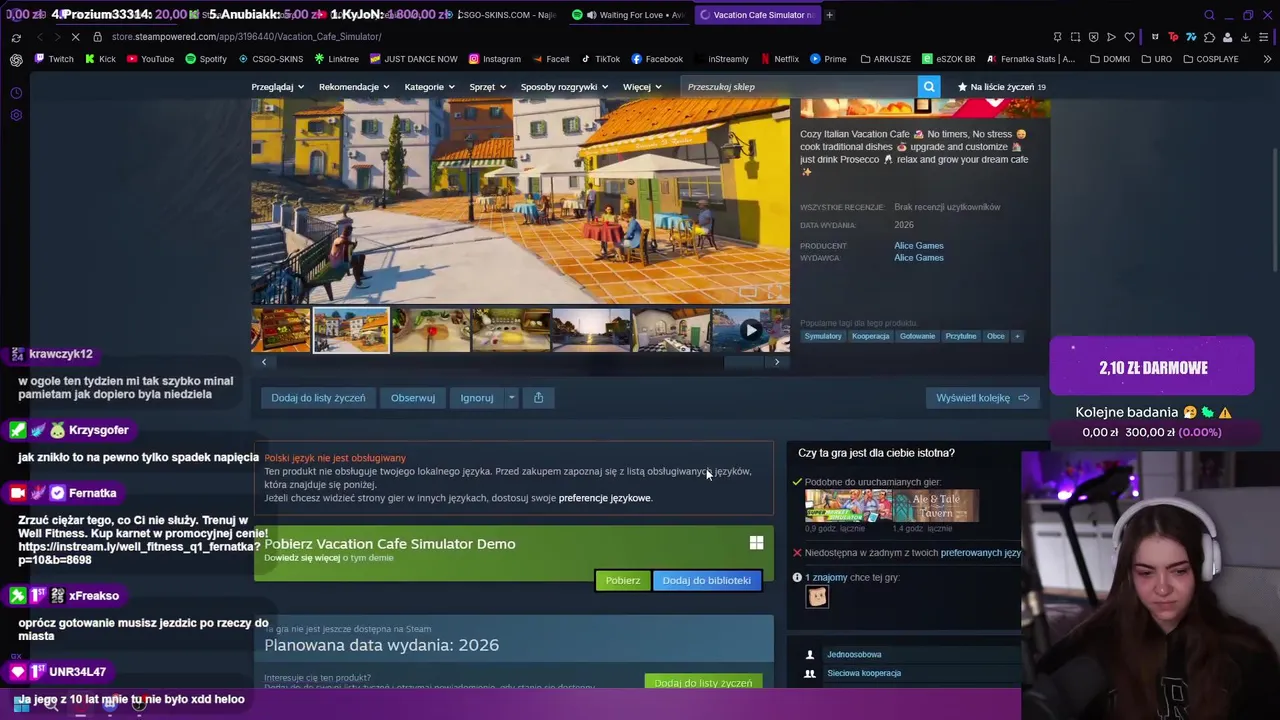The width and height of the screenshot is (1280, 720).
Task: Open the preferencje językowe link
Action: pos(605,498)
